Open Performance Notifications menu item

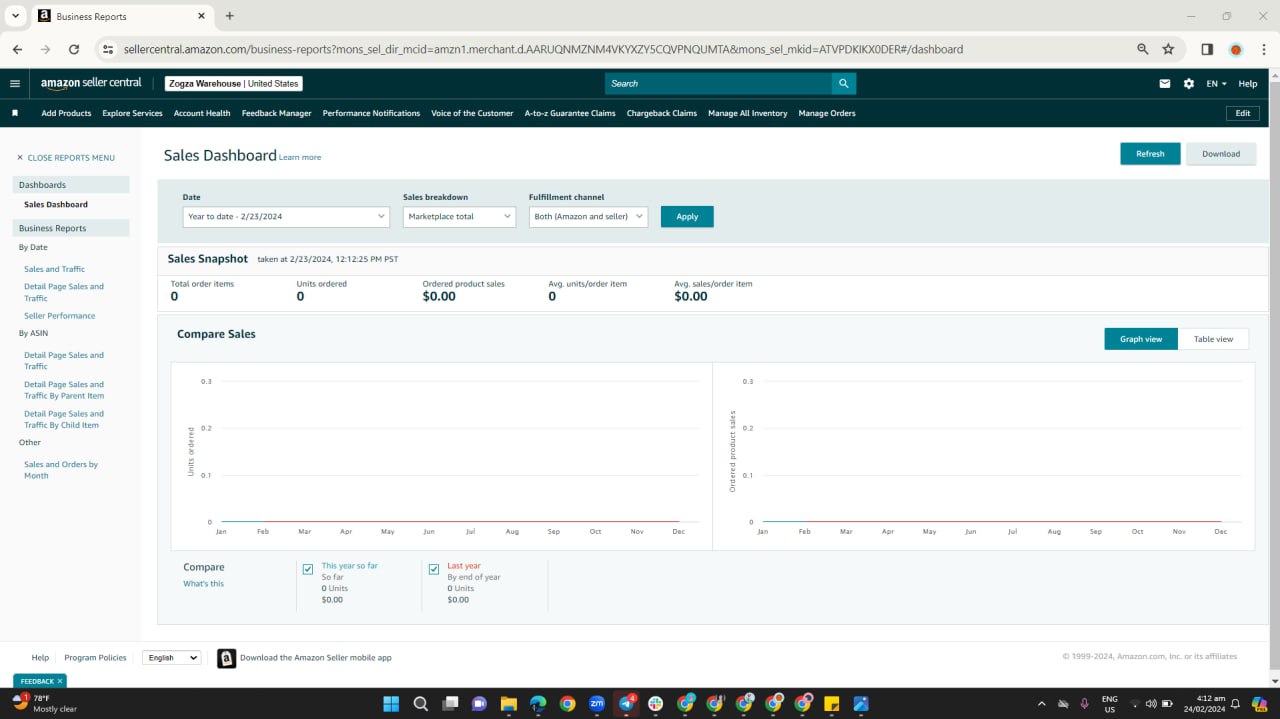click(371, 113)
